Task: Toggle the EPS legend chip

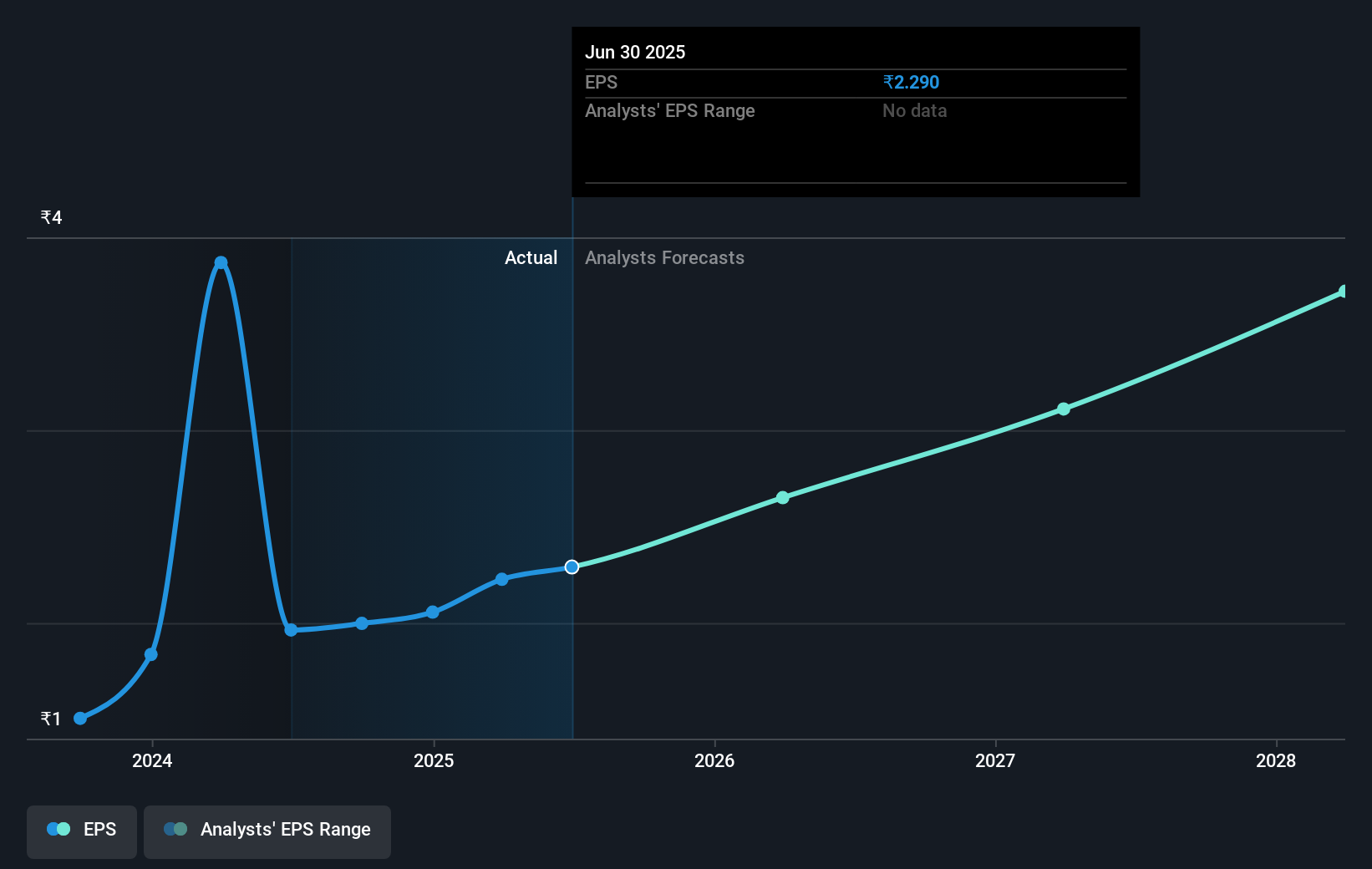Action: 81,831
